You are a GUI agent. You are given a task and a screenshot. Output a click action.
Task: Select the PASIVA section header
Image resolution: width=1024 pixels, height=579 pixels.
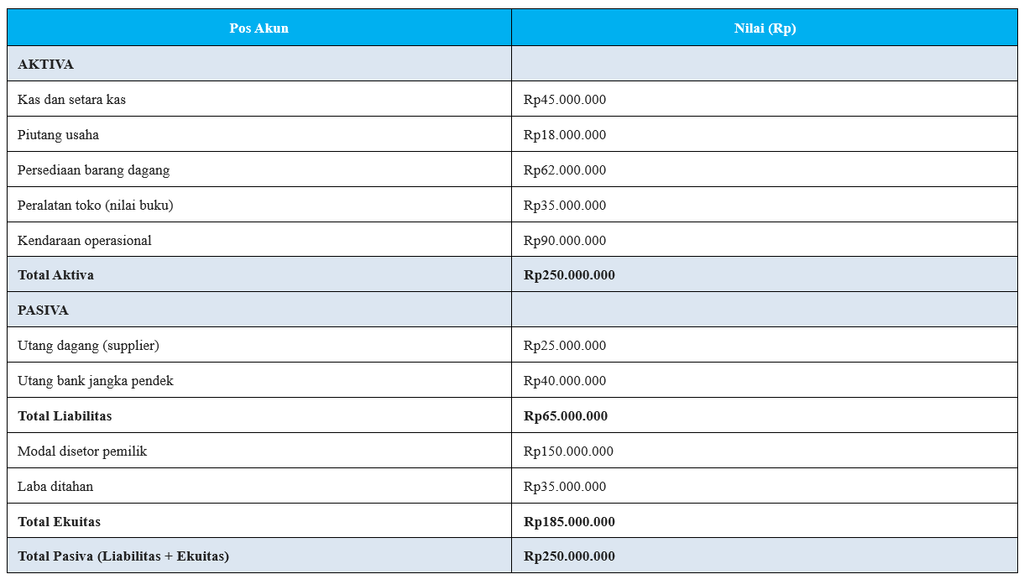512,310
